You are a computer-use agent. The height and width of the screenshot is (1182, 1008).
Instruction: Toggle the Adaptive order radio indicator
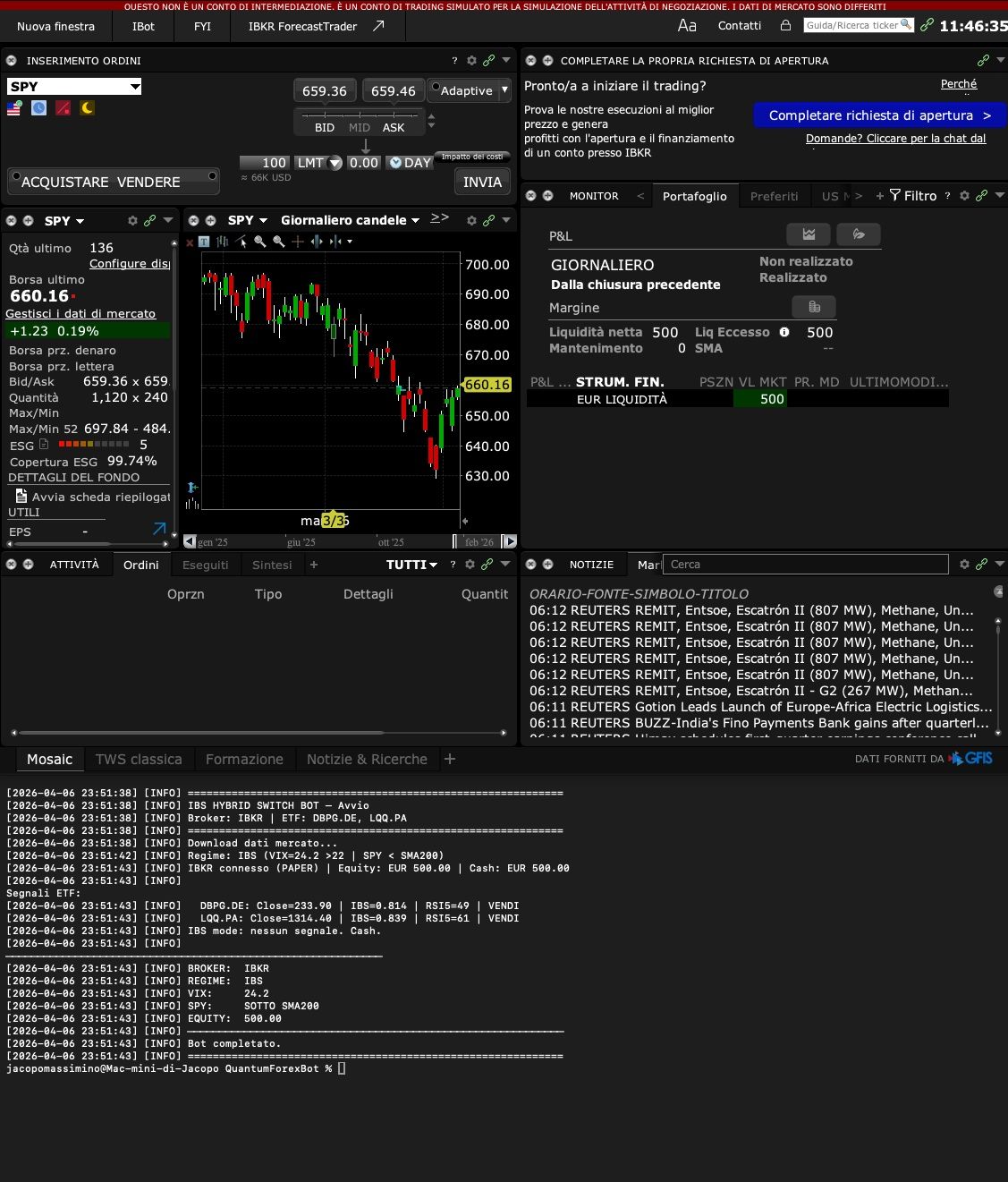[x=436, y=88]
